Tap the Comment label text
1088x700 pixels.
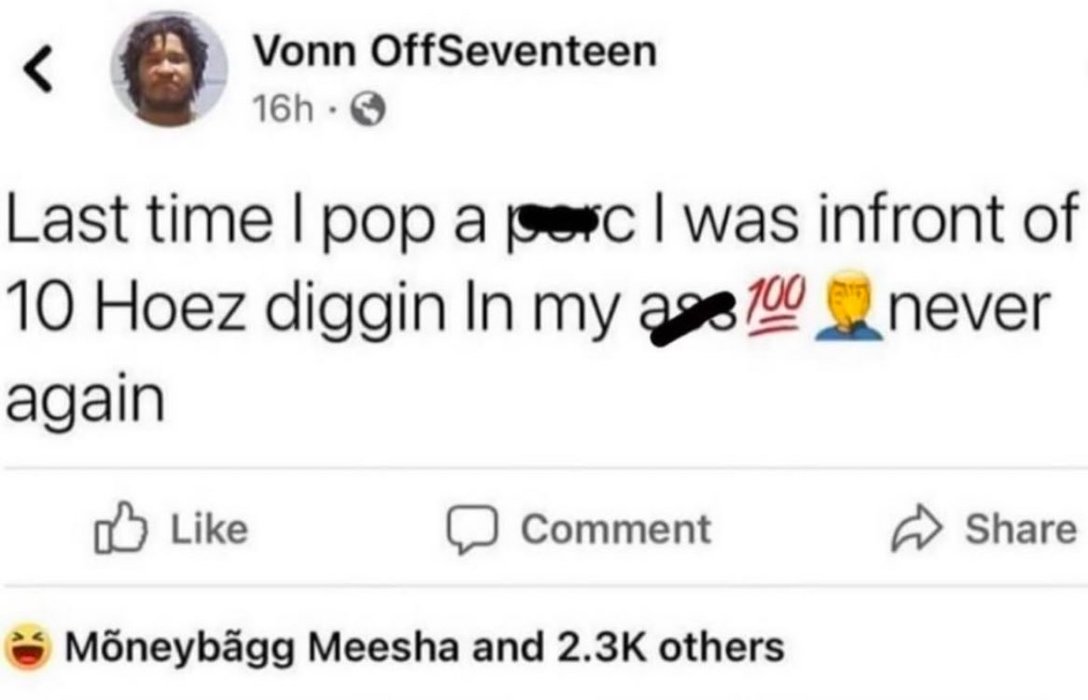(616, 529)
